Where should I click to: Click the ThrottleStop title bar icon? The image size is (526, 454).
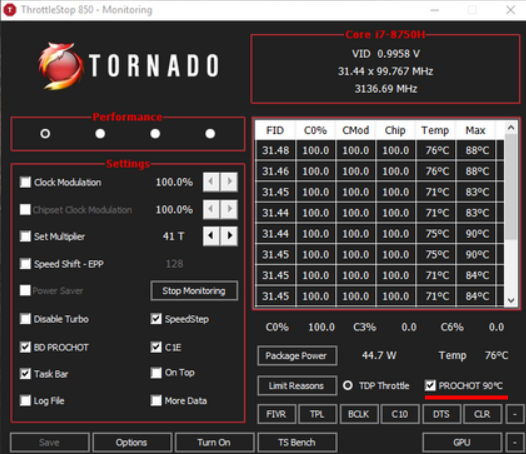point(9,10)
